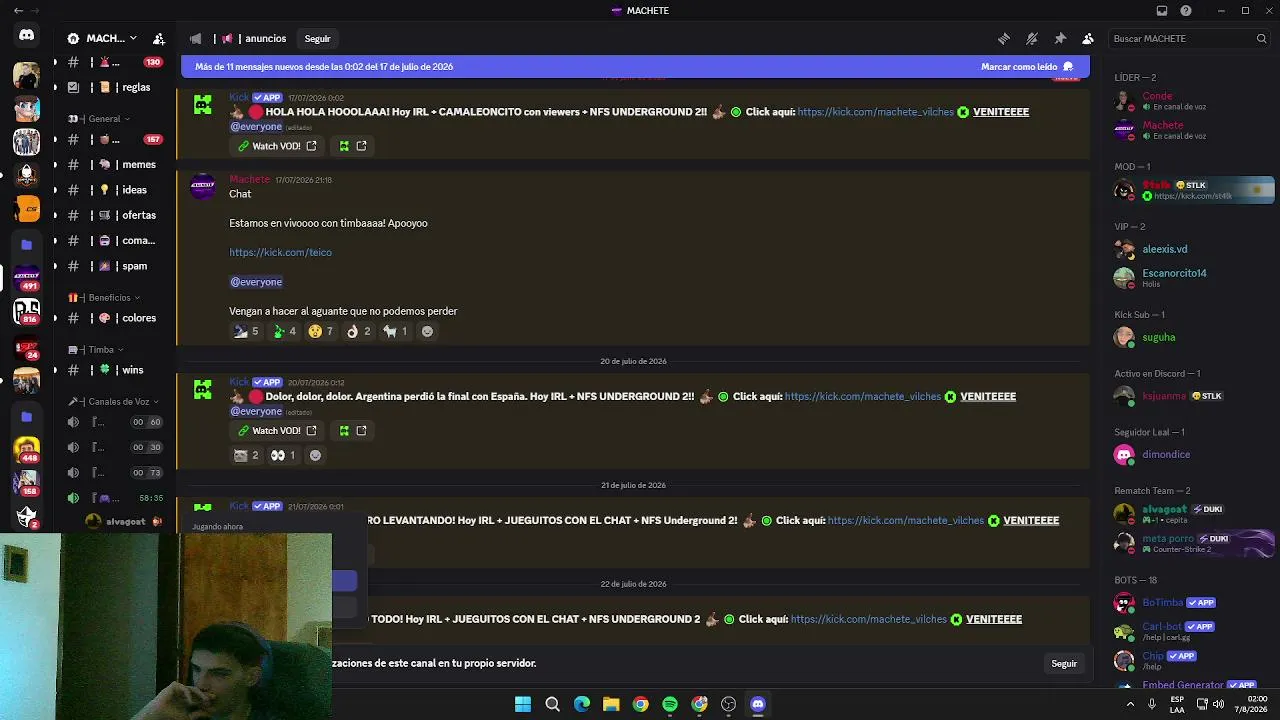Open Machete's avatar in the chat
This screenshot has height=720, width=1280.
pyautogui.click(x=203, y=187)
